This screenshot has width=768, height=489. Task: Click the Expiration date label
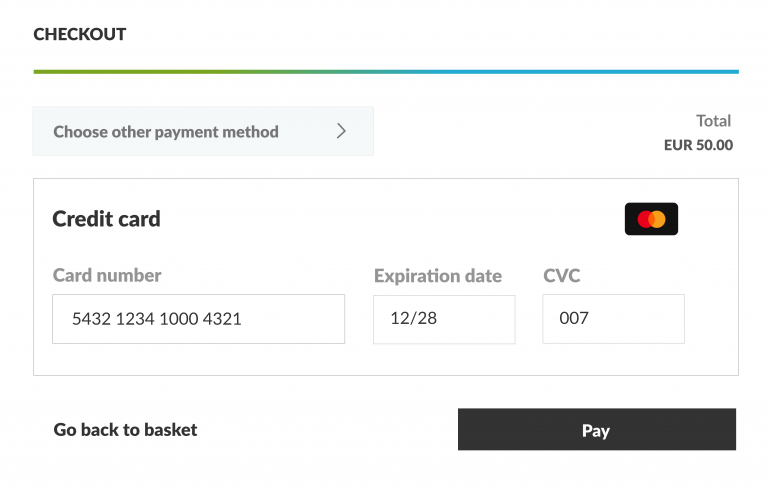click(438, 276)
